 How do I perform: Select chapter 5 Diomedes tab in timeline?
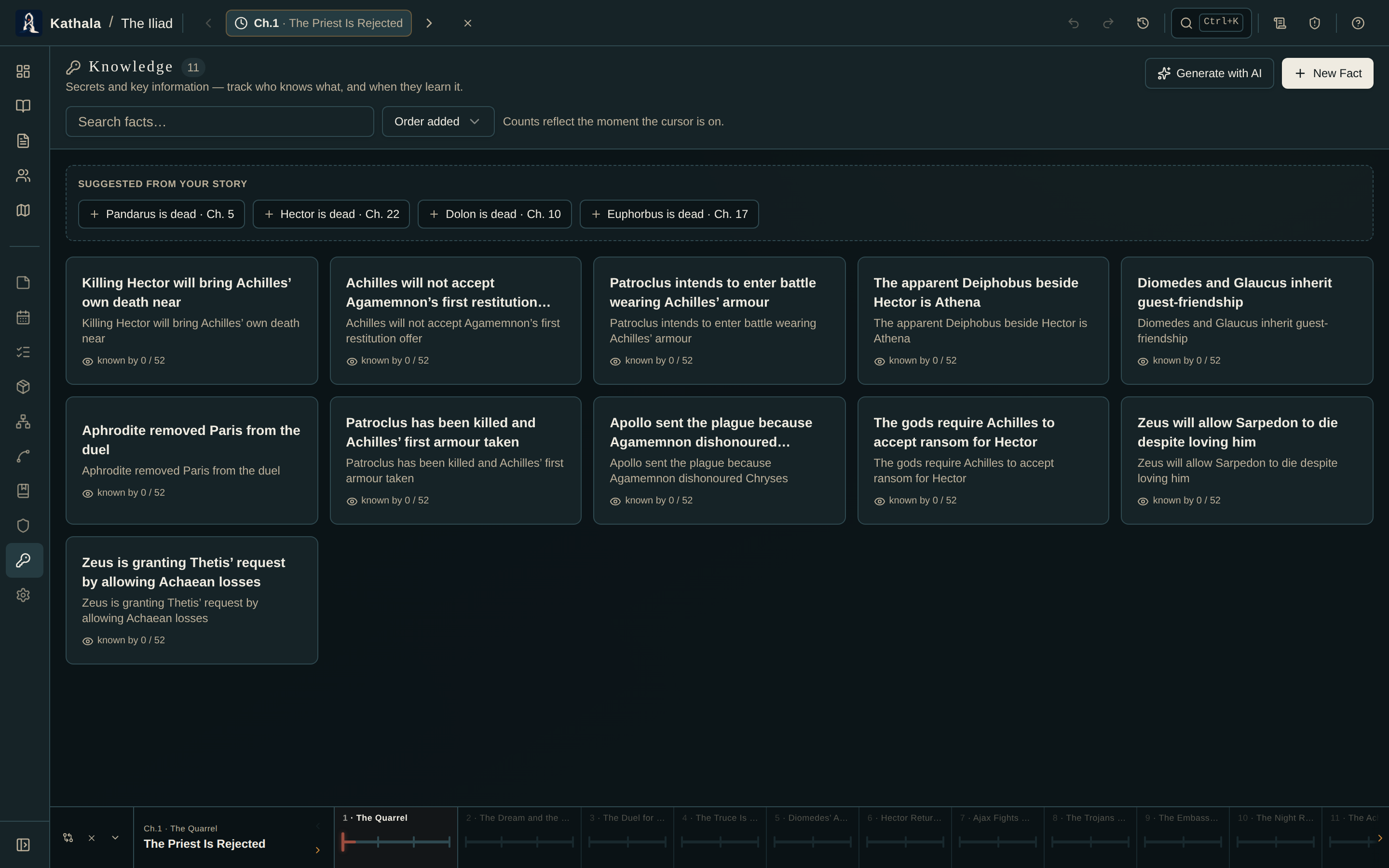click(x=812, y=837)
